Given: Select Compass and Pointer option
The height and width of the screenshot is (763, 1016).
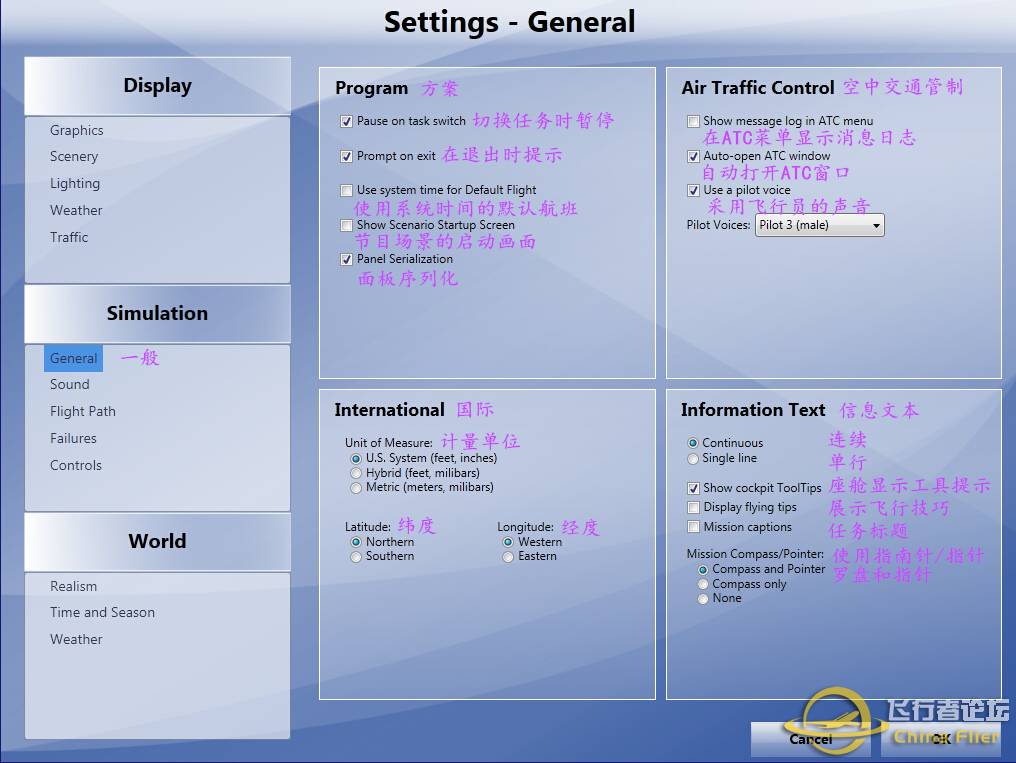Looking at the screenshot, I should pos(703,570).
